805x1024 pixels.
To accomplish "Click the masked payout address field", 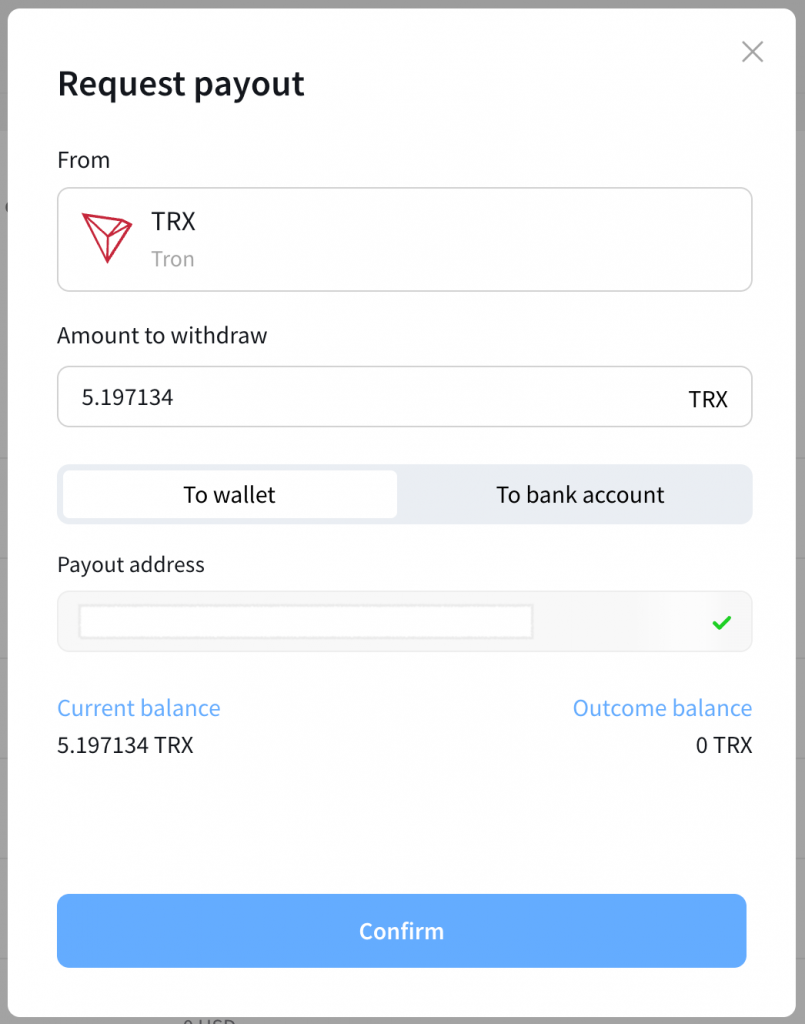I will [x=305, y=621].
